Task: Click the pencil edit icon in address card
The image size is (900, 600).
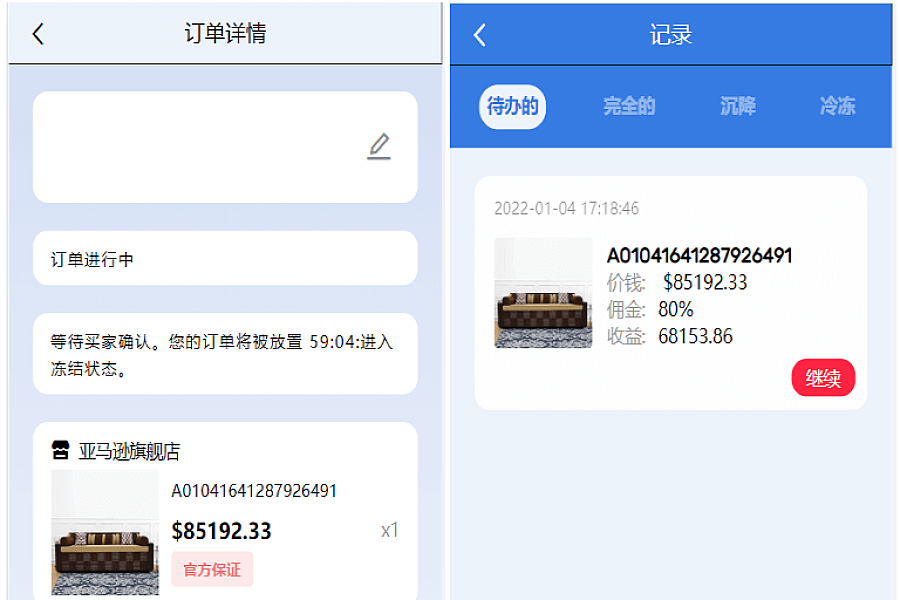Action: [x=379, y=146]
